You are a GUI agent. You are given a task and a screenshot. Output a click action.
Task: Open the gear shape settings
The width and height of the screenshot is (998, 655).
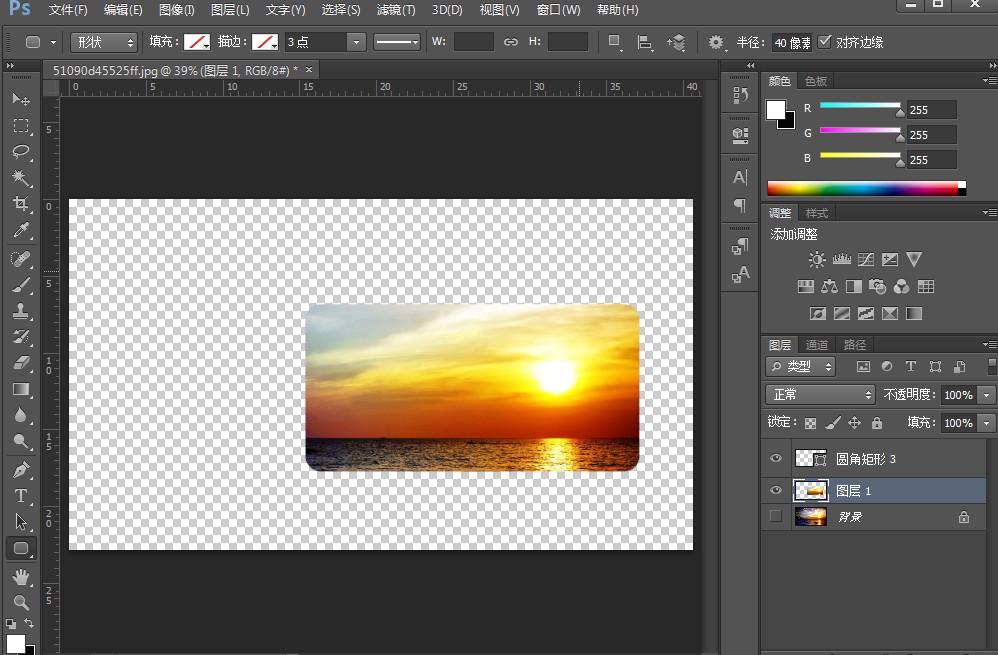point(716,42)
